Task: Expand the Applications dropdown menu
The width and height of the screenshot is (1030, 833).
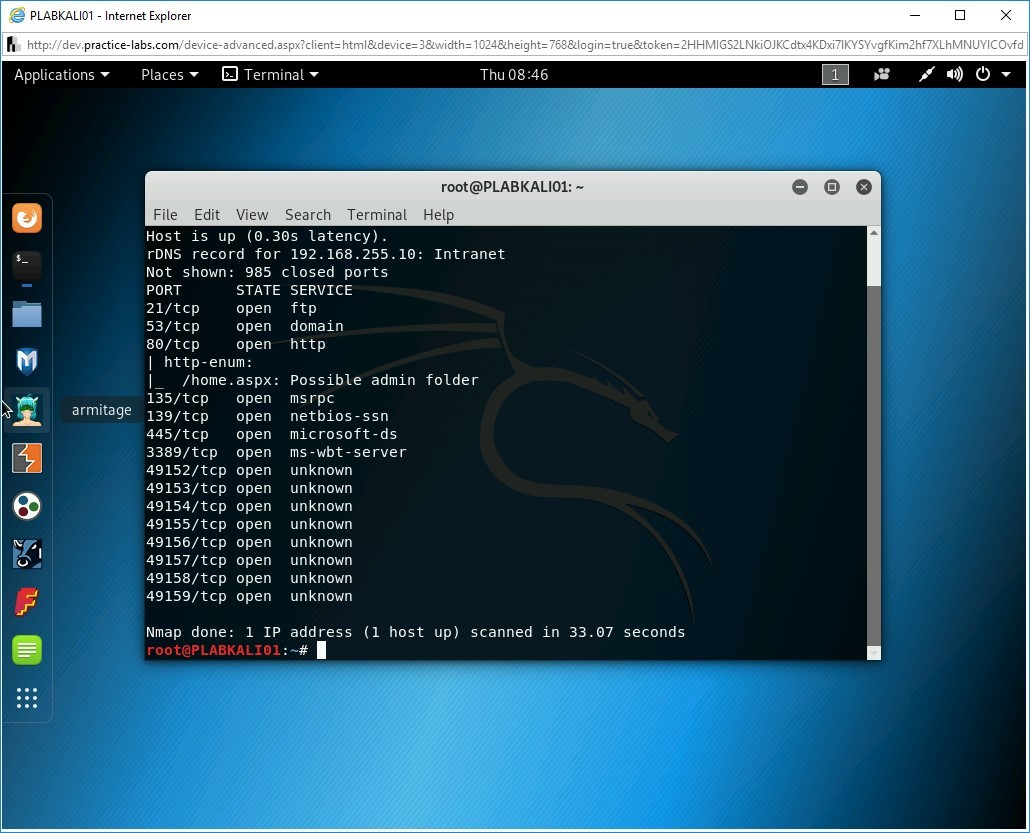Action: pos(61,75)
